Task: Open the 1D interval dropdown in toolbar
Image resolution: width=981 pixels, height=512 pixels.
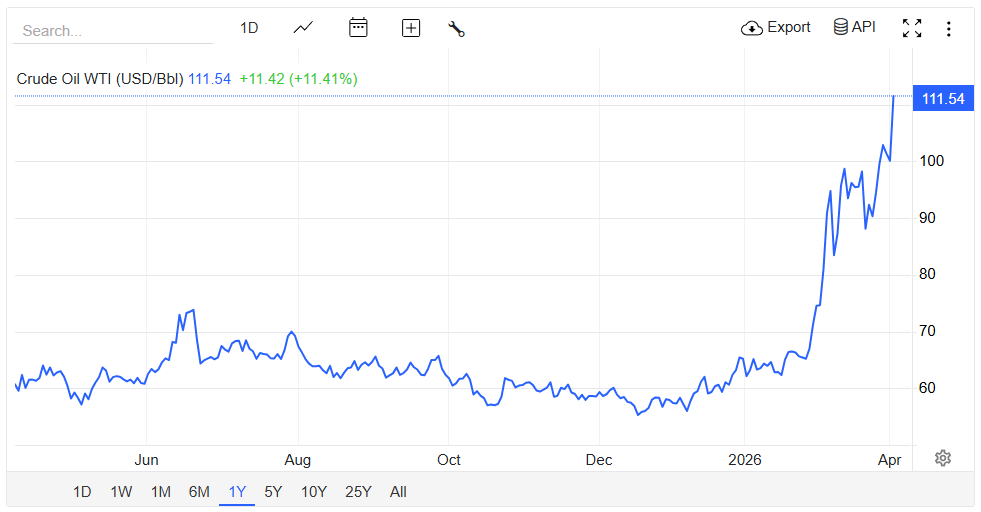Action: coord(249,28)
